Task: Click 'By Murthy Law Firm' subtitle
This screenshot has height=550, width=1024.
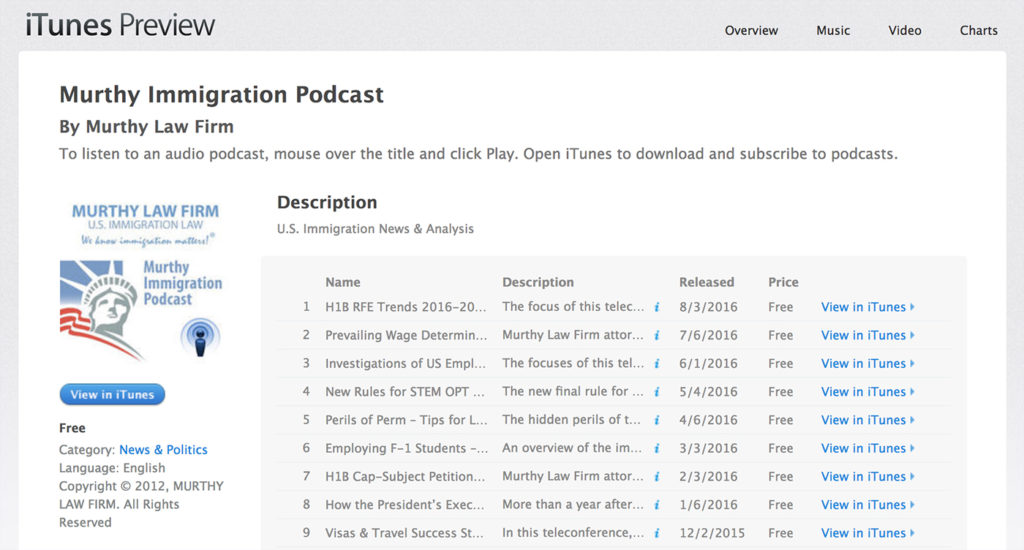Action: (146, 127)
